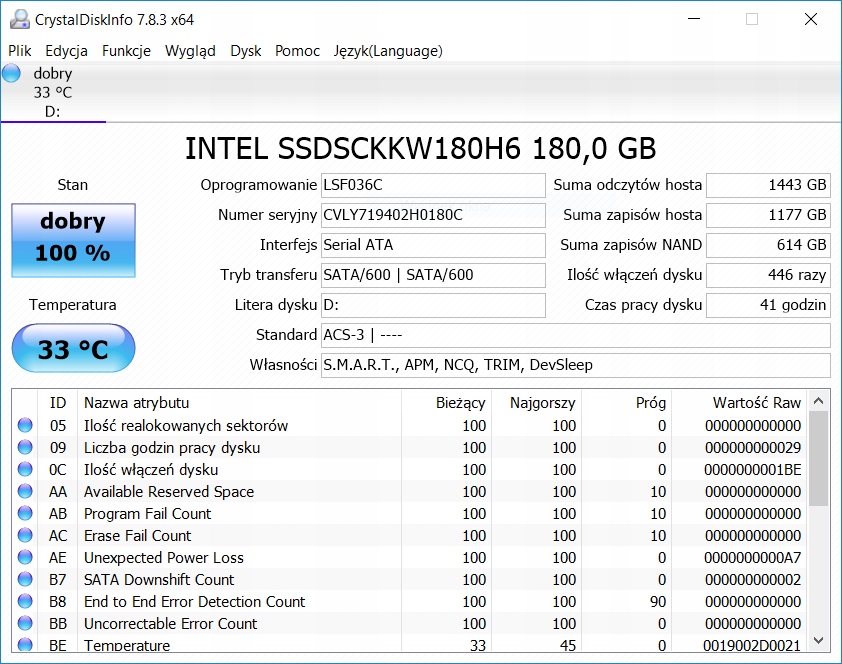Click the Suma odczytów hosta value 1443 GB

pos(768,185)
